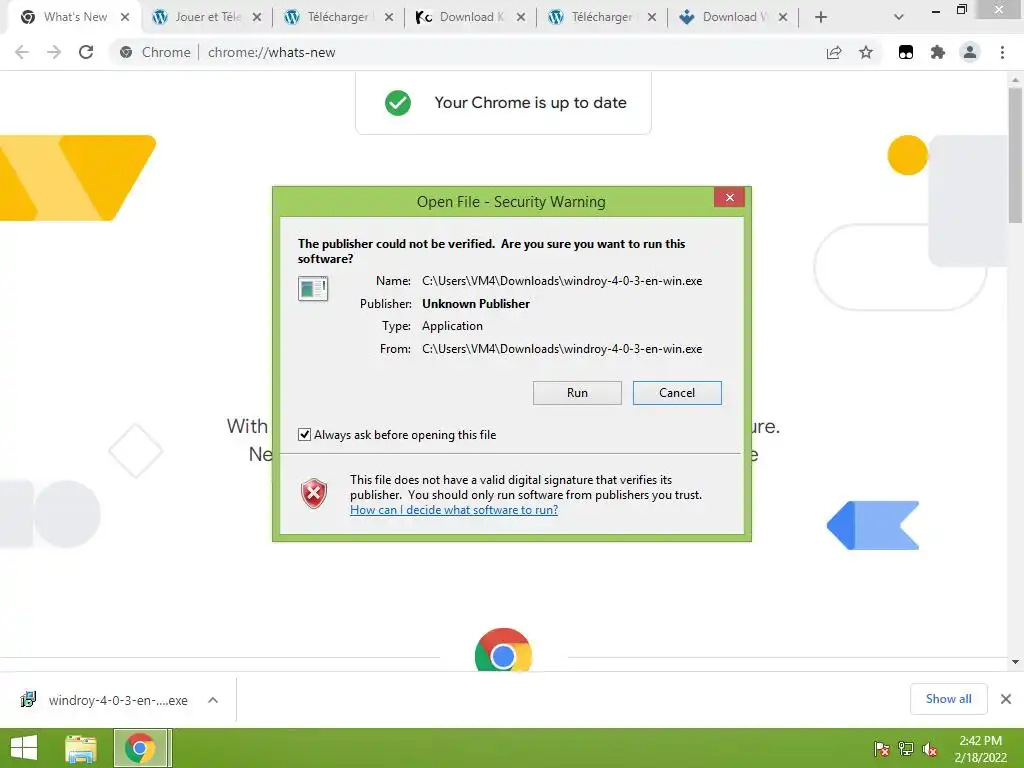Go forward with the browser forward arrow

coord(54,52)
